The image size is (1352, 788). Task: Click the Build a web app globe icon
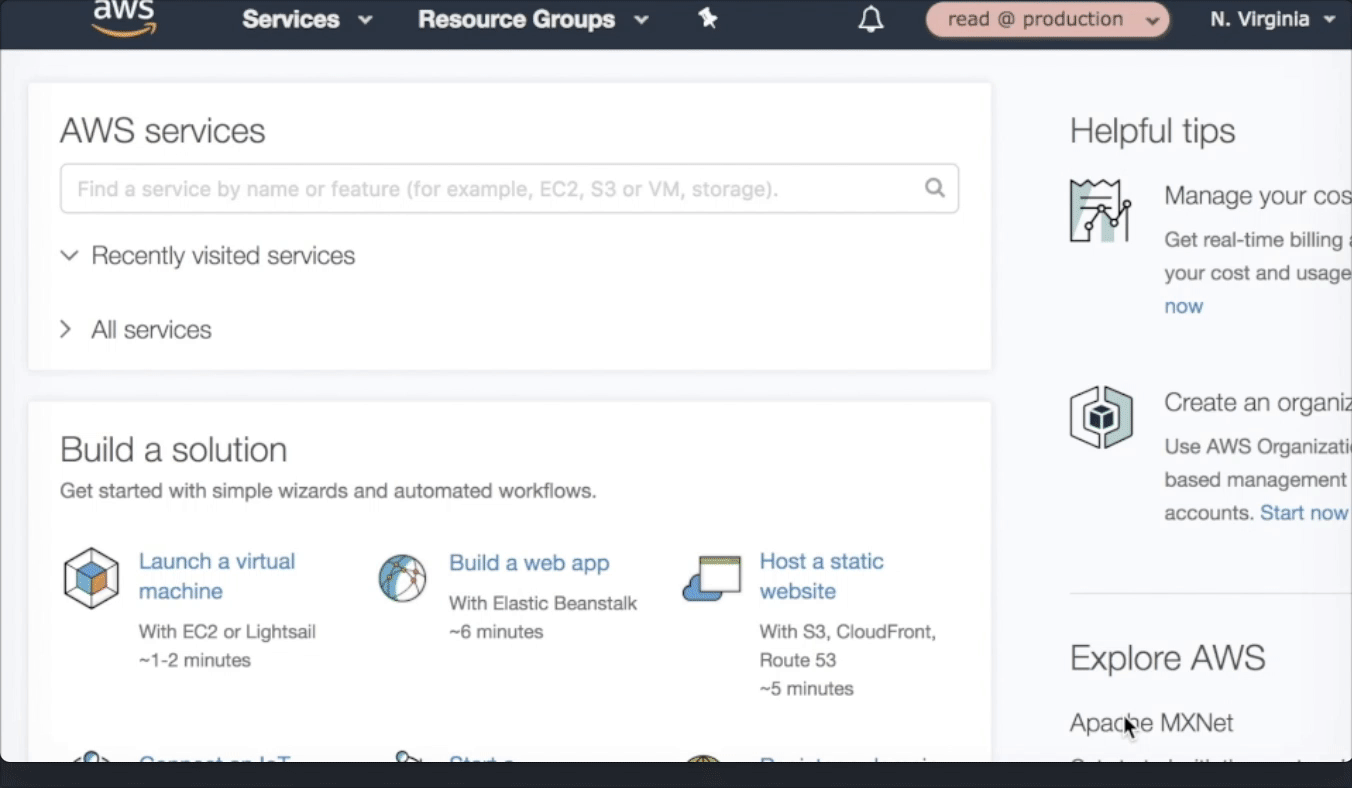tap(402, 578)
